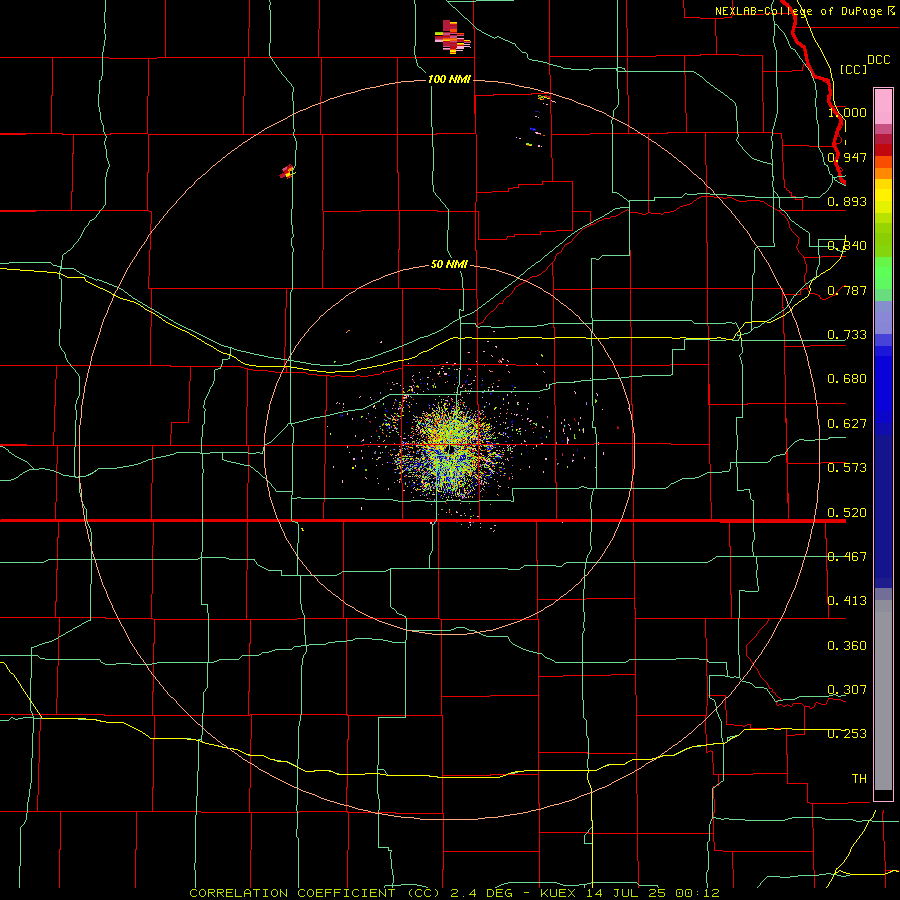Select the 0.947 scale value

coord(847,157)
